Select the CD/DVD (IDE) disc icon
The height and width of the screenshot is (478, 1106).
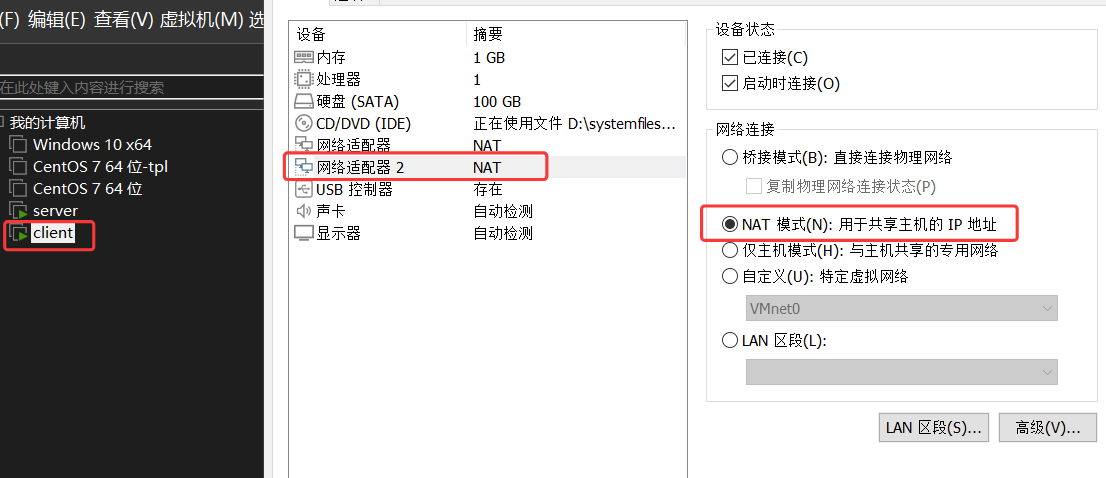click(x=303, y=123)
